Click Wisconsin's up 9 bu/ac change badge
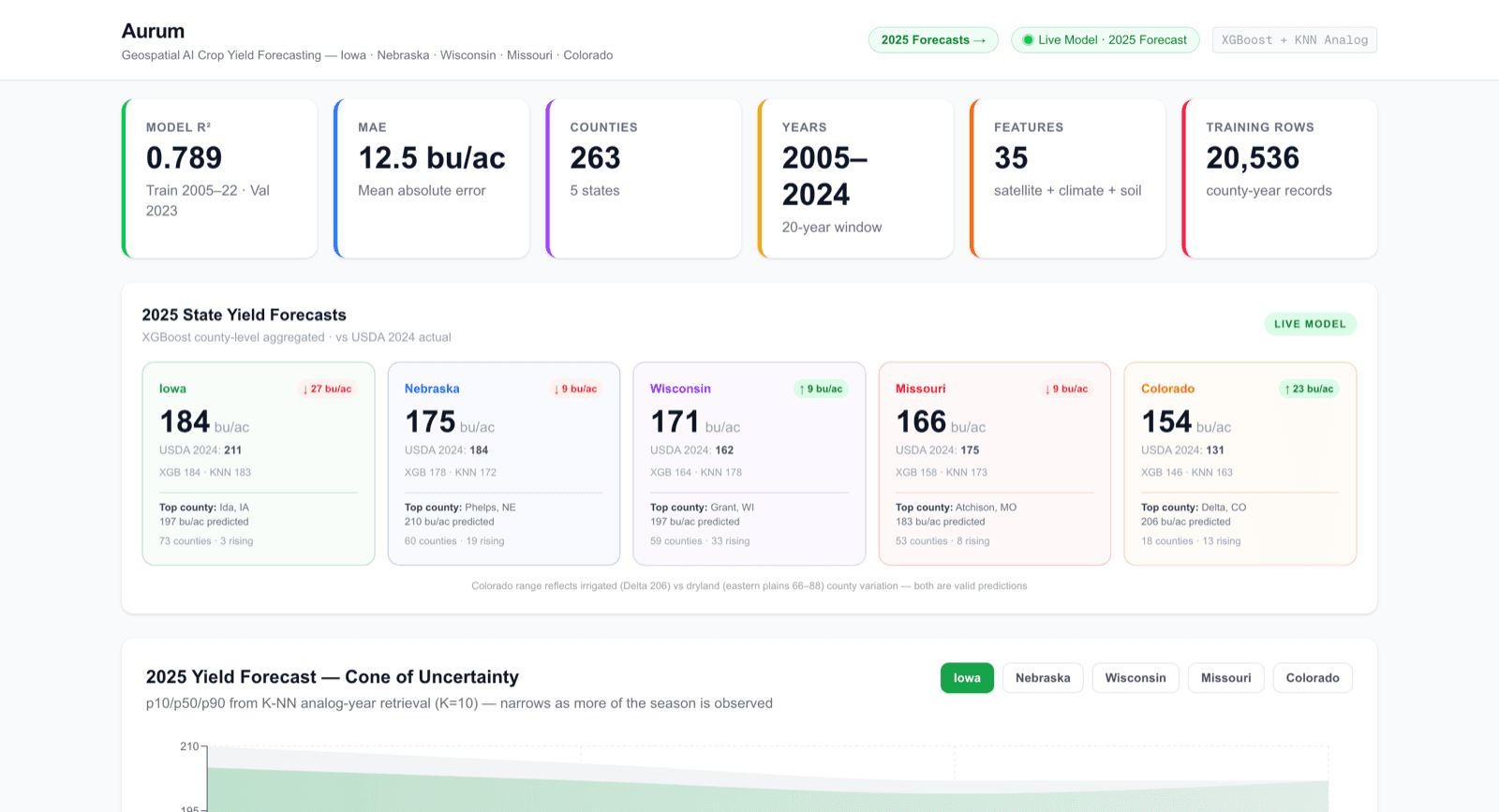Viewport: 1499px width, 812px height. (x=821, y=389)
